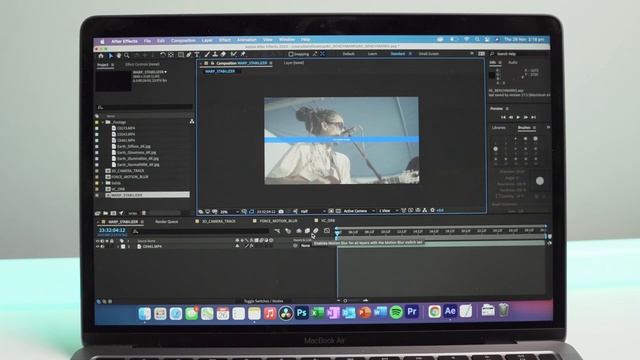Screen dimensions: 640x360
Task: Open the Effect menu
Action: pyautogui.click(x=224, y=40)
